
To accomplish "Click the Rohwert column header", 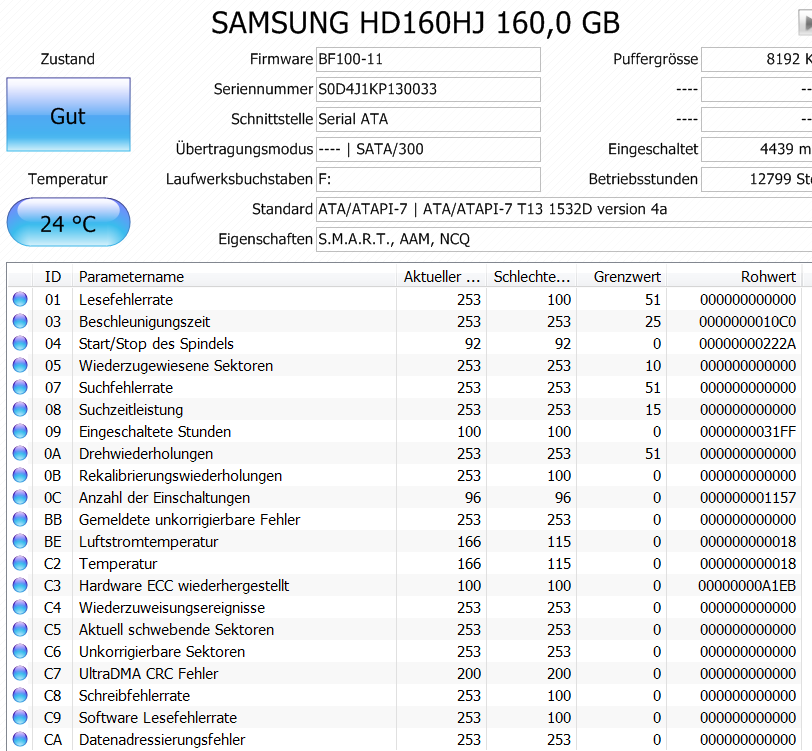I will (x=734, y=277).
